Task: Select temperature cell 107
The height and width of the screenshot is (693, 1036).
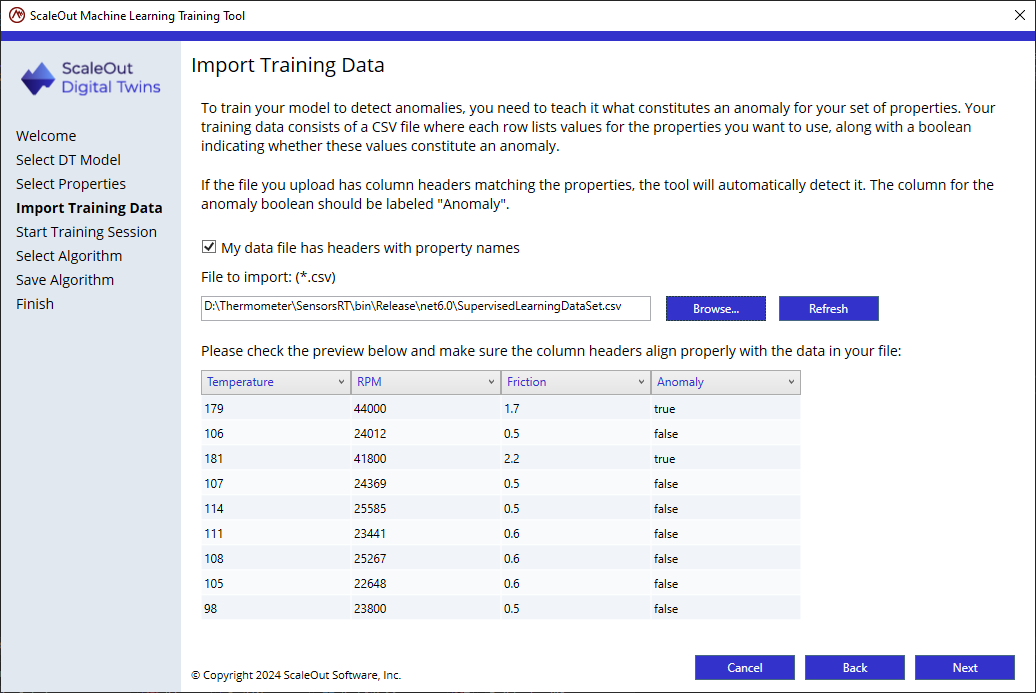Action: click(276, 484)
